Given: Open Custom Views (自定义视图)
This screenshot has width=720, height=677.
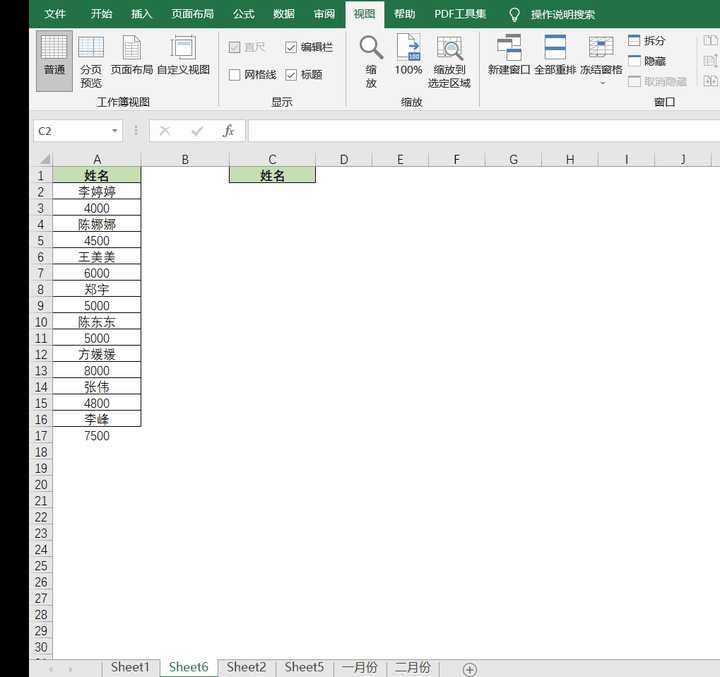Looking at the screenshot, I should pos(183,56).
